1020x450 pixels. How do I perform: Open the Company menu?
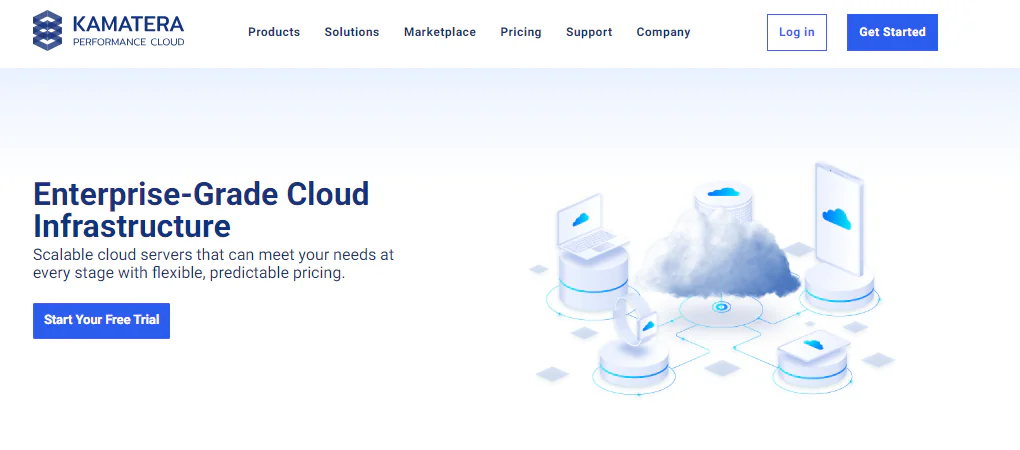(x=664, y=32)
